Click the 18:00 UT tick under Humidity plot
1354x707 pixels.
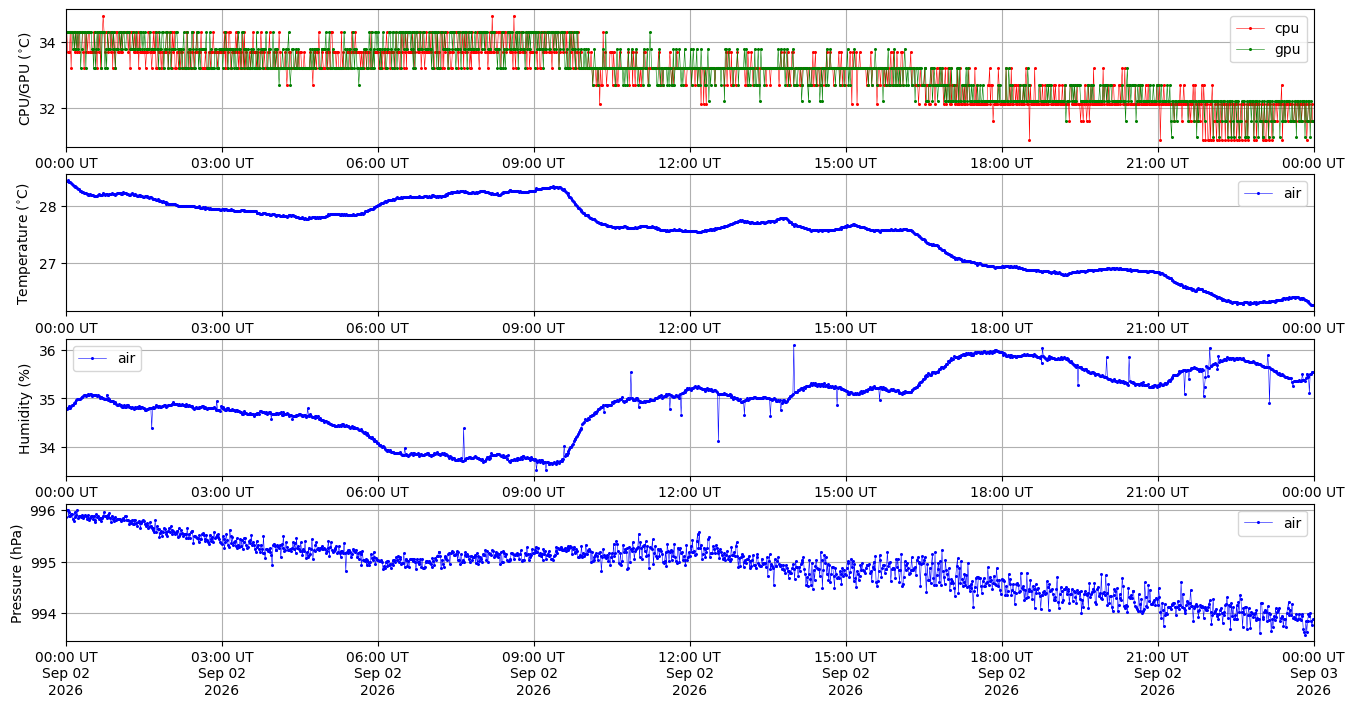coord(1002,493)
